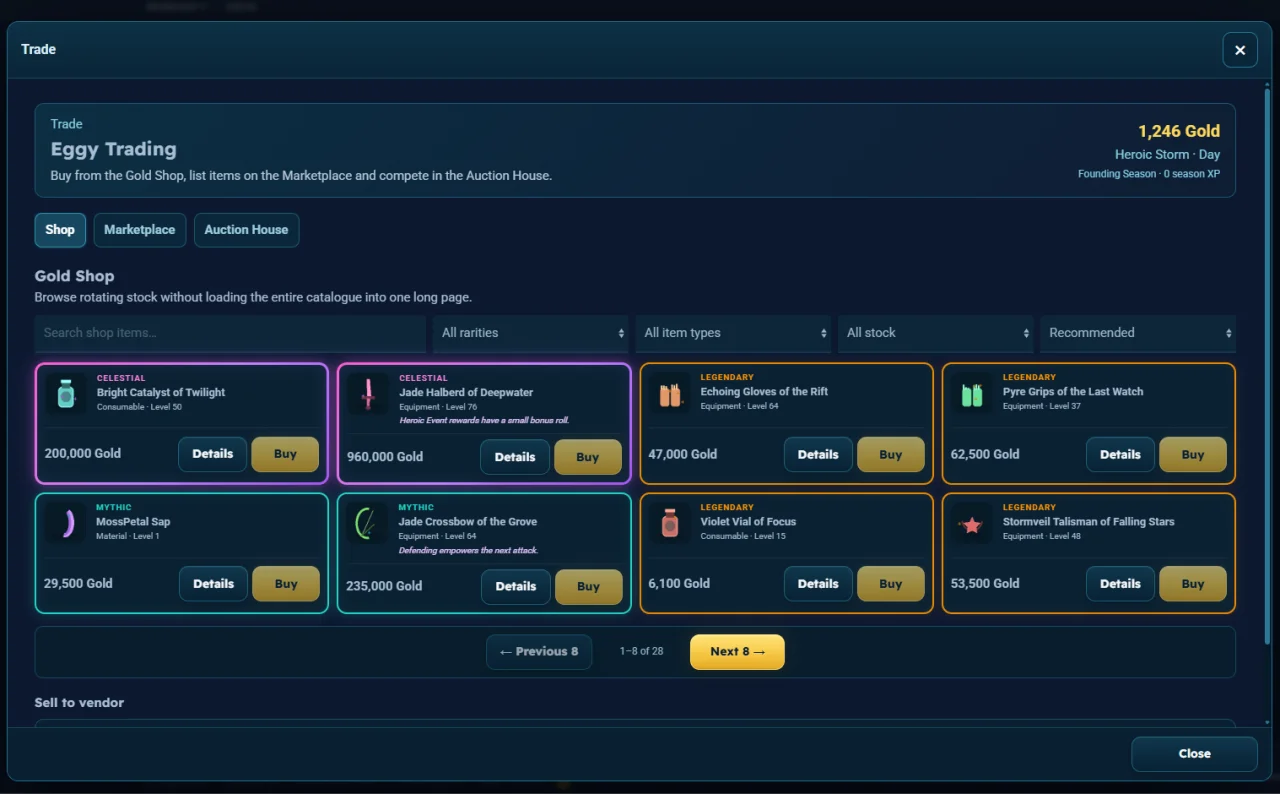Click the Close button at dialog bottom
The image size is (1280, 794).
[x=1194, y=754]
